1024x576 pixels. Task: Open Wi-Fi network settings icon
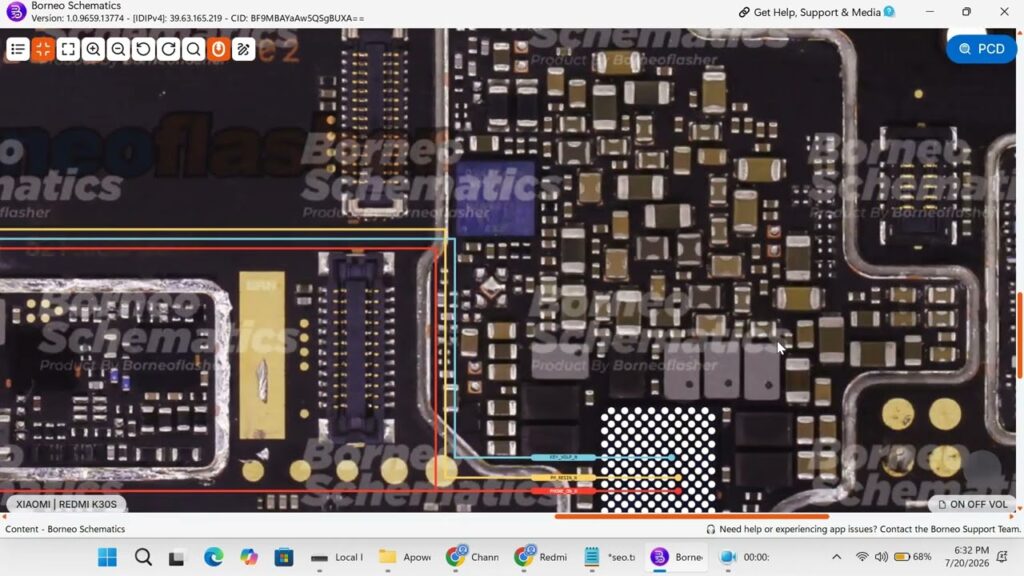coord(862,557)
